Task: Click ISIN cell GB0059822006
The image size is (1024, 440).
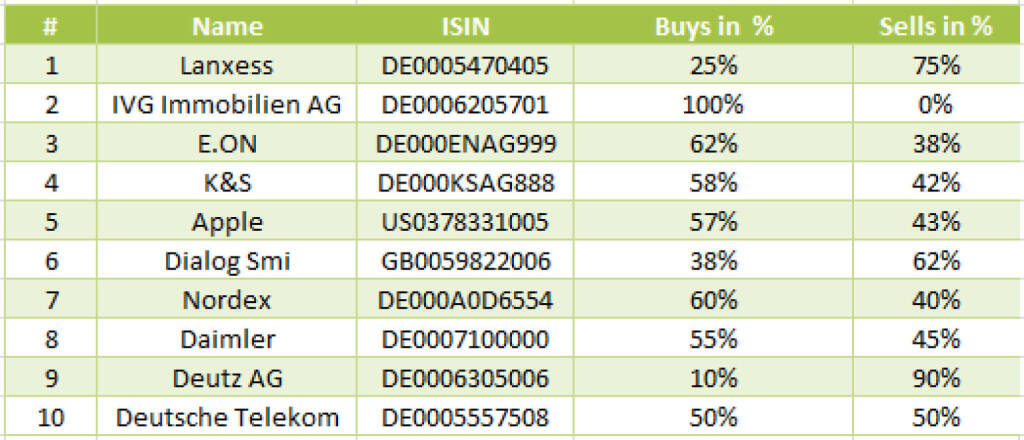Action: click(x=465, y=261)
